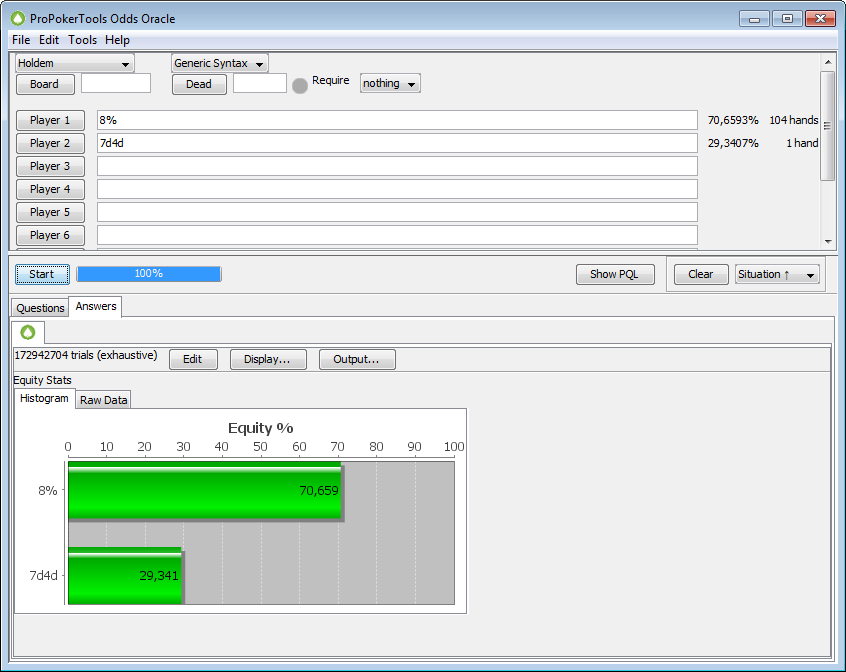Click the Show PQL button

coord(615,274)
